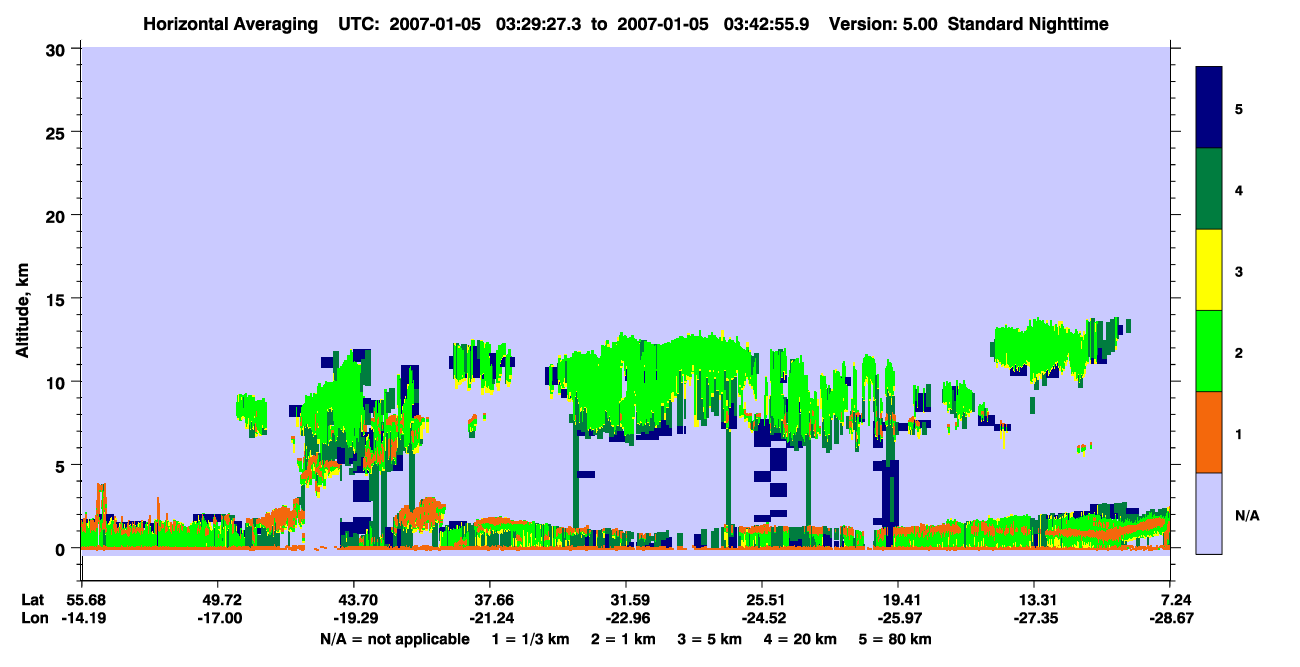1300x667 pixels.
Task: Click the lavender N/A color band
Action: (1209, 513)
